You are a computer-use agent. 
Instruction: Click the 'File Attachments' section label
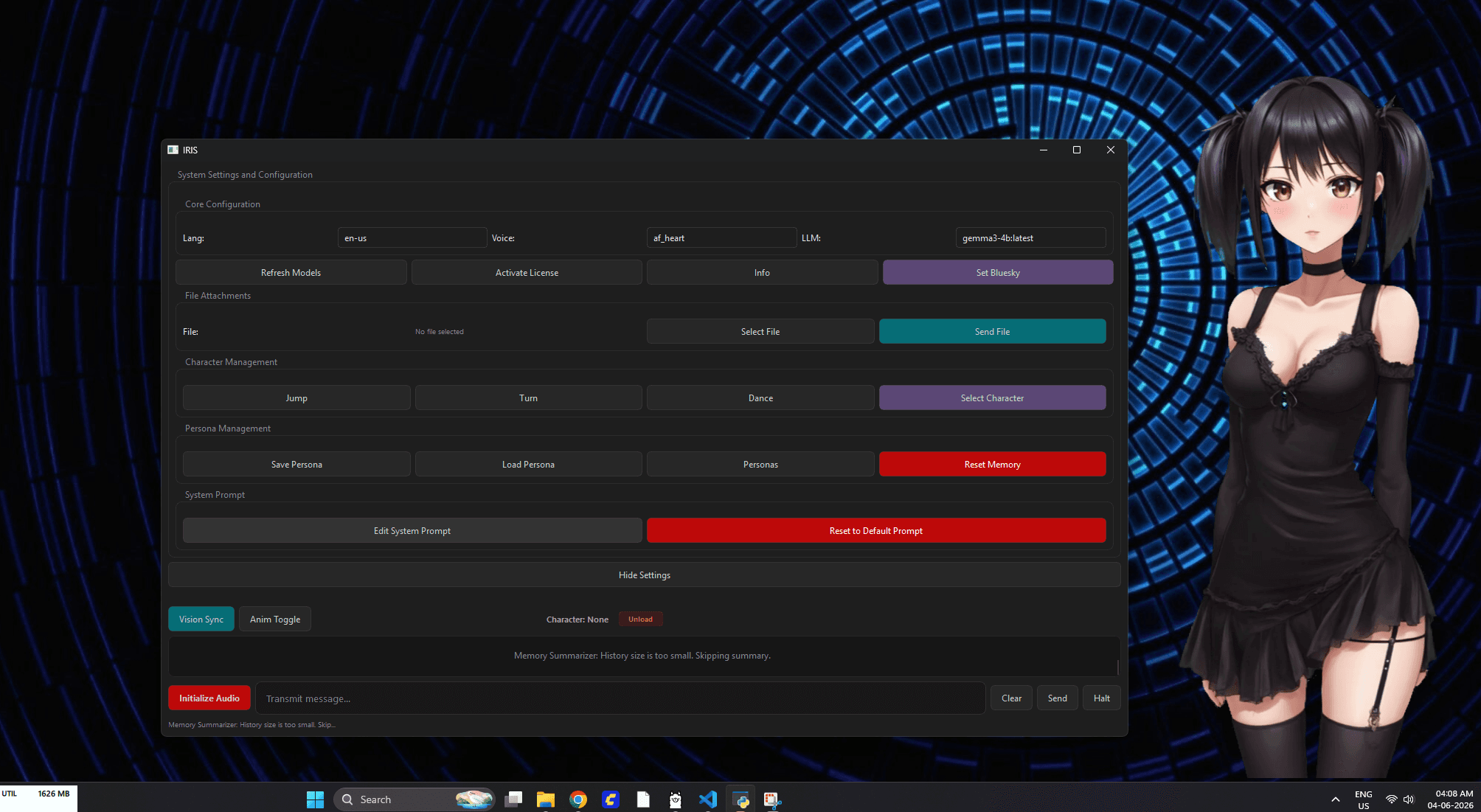pos(218,296)
